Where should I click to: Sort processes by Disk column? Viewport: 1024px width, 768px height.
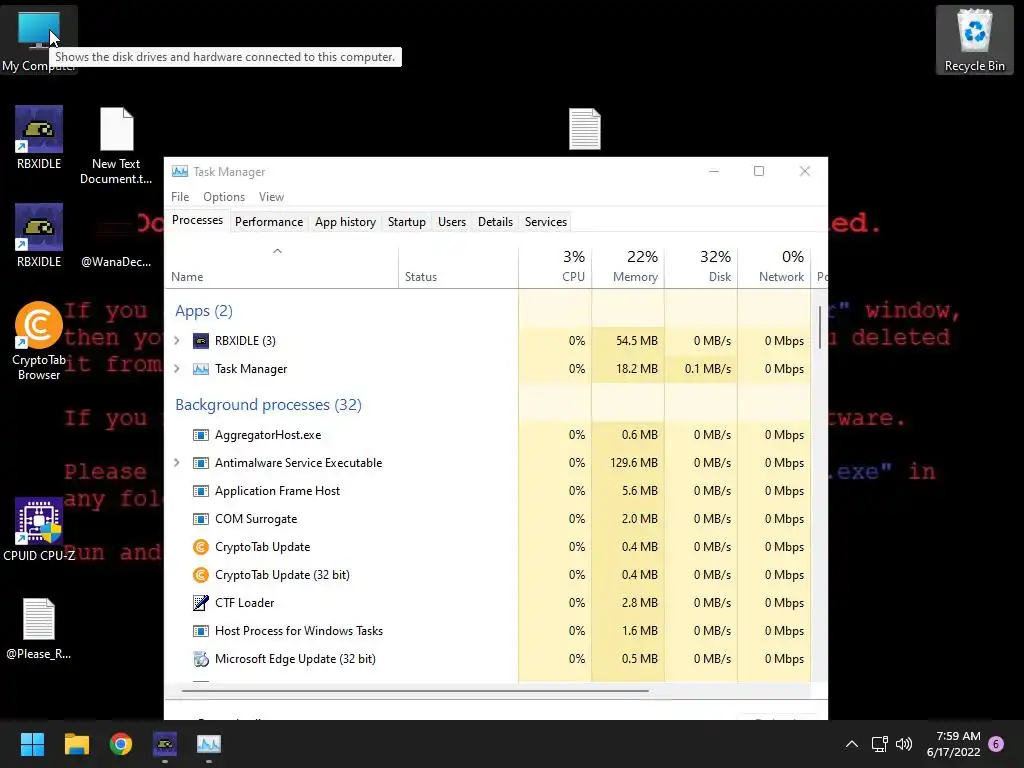pyautogui.click(x=701, y=268)
